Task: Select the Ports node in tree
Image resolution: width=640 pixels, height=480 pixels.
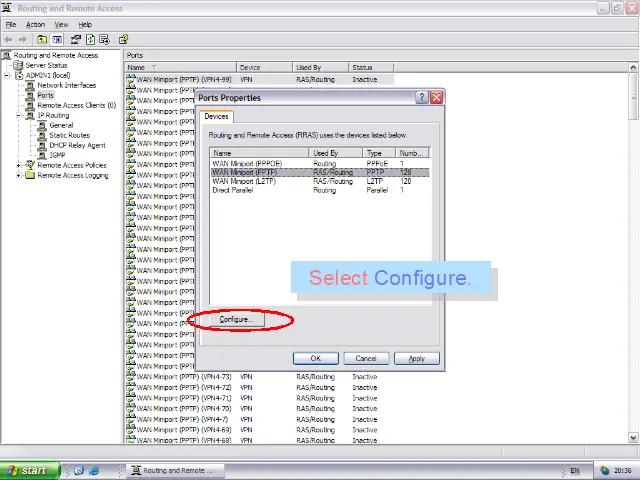Action: click(x=45, y=95)
